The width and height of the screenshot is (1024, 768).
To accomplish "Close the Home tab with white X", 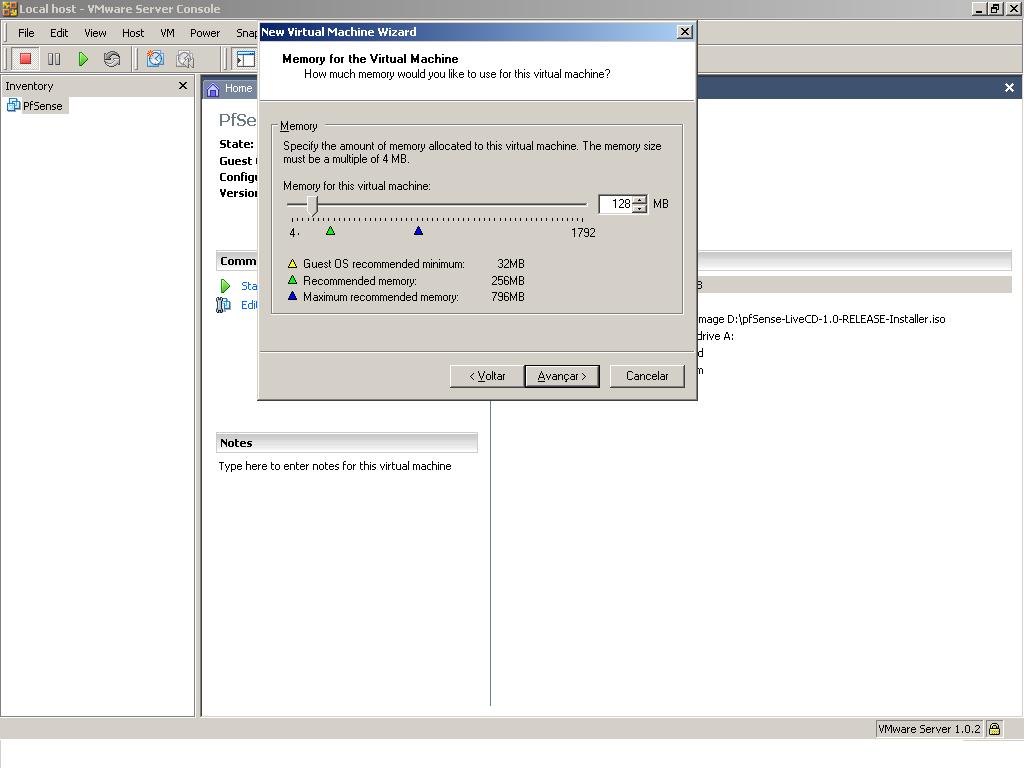I will pos(1009,88).
